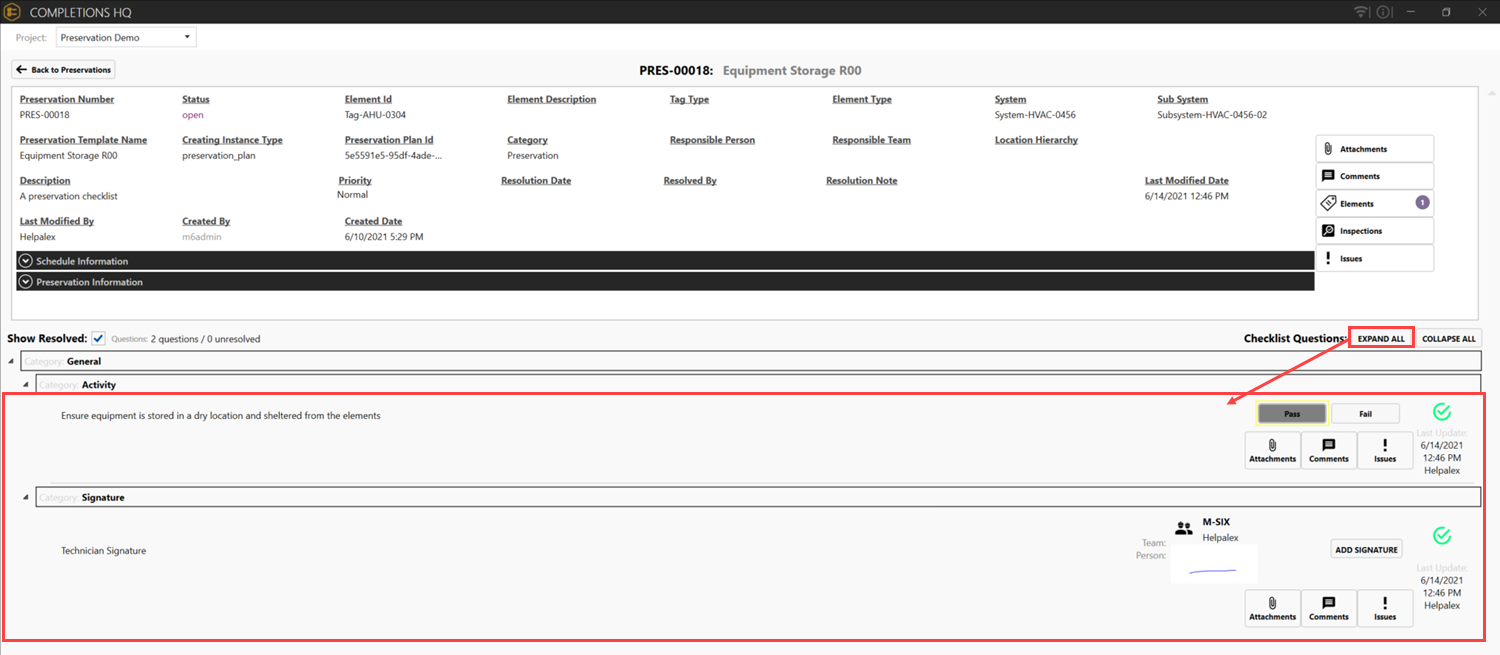The image size is (1500, 655).
Task: Open Issues for the dry location question
Action: tap(1385, 451)
